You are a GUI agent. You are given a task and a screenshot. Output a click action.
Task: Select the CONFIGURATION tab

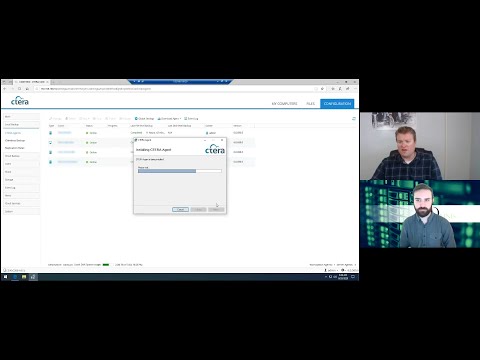click(x=337, y=104)
